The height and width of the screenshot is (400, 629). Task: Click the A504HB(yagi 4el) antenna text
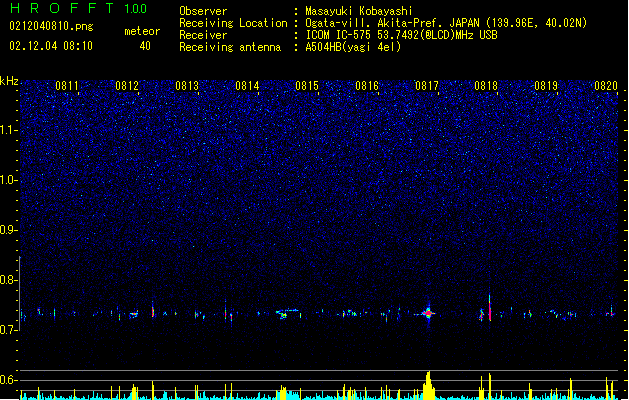(353, 47)
